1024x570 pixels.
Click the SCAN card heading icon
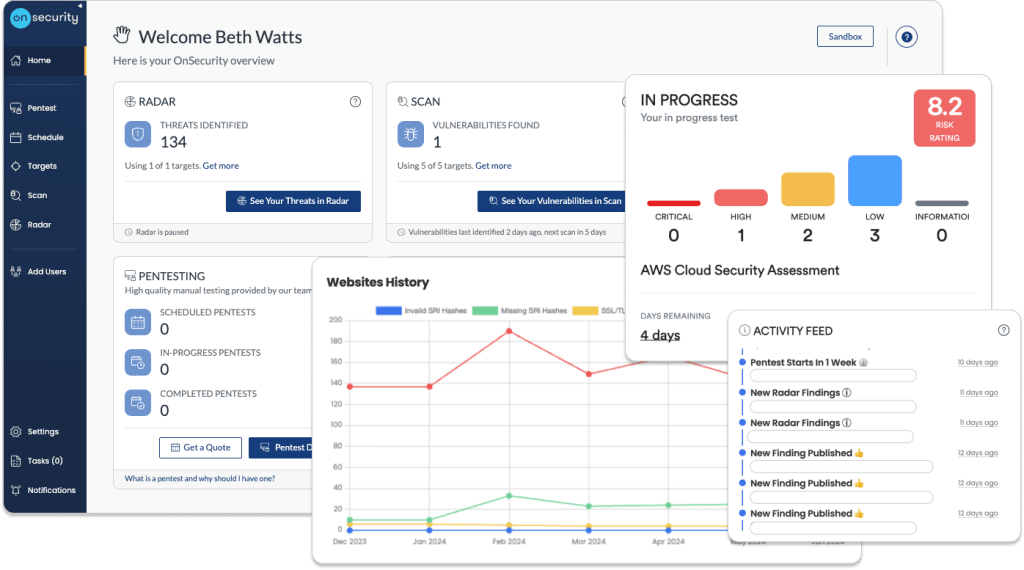coord(402,101)
